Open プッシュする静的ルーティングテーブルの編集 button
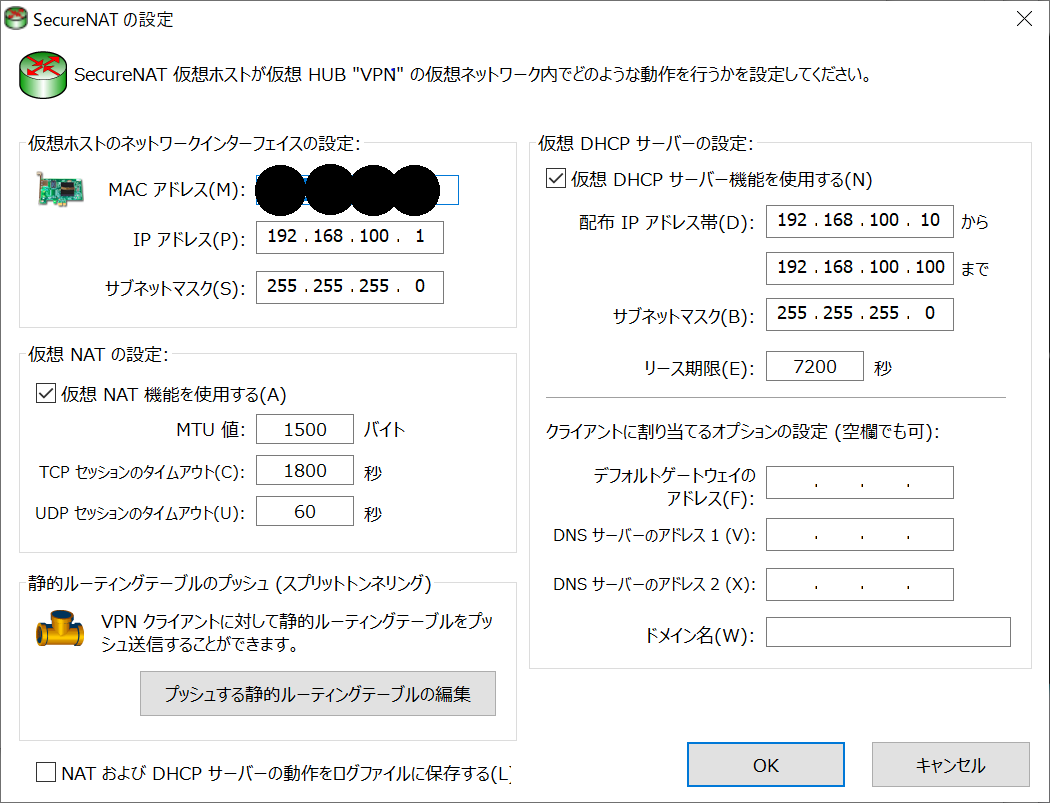The image size is (1050, 803). [317, 693]
